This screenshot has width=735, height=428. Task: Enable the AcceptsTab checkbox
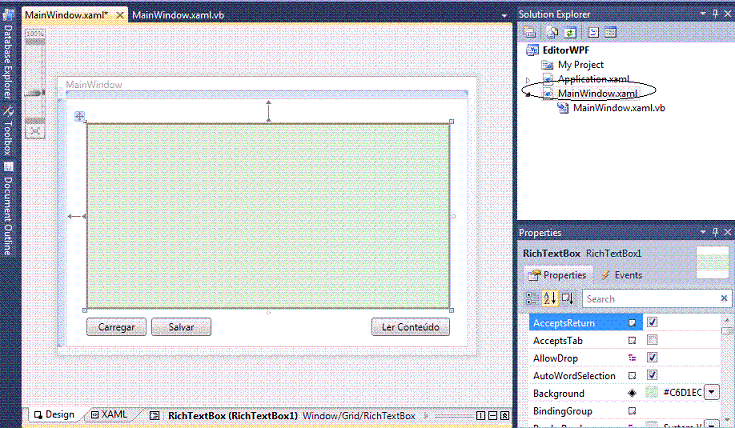pos(652,340)
